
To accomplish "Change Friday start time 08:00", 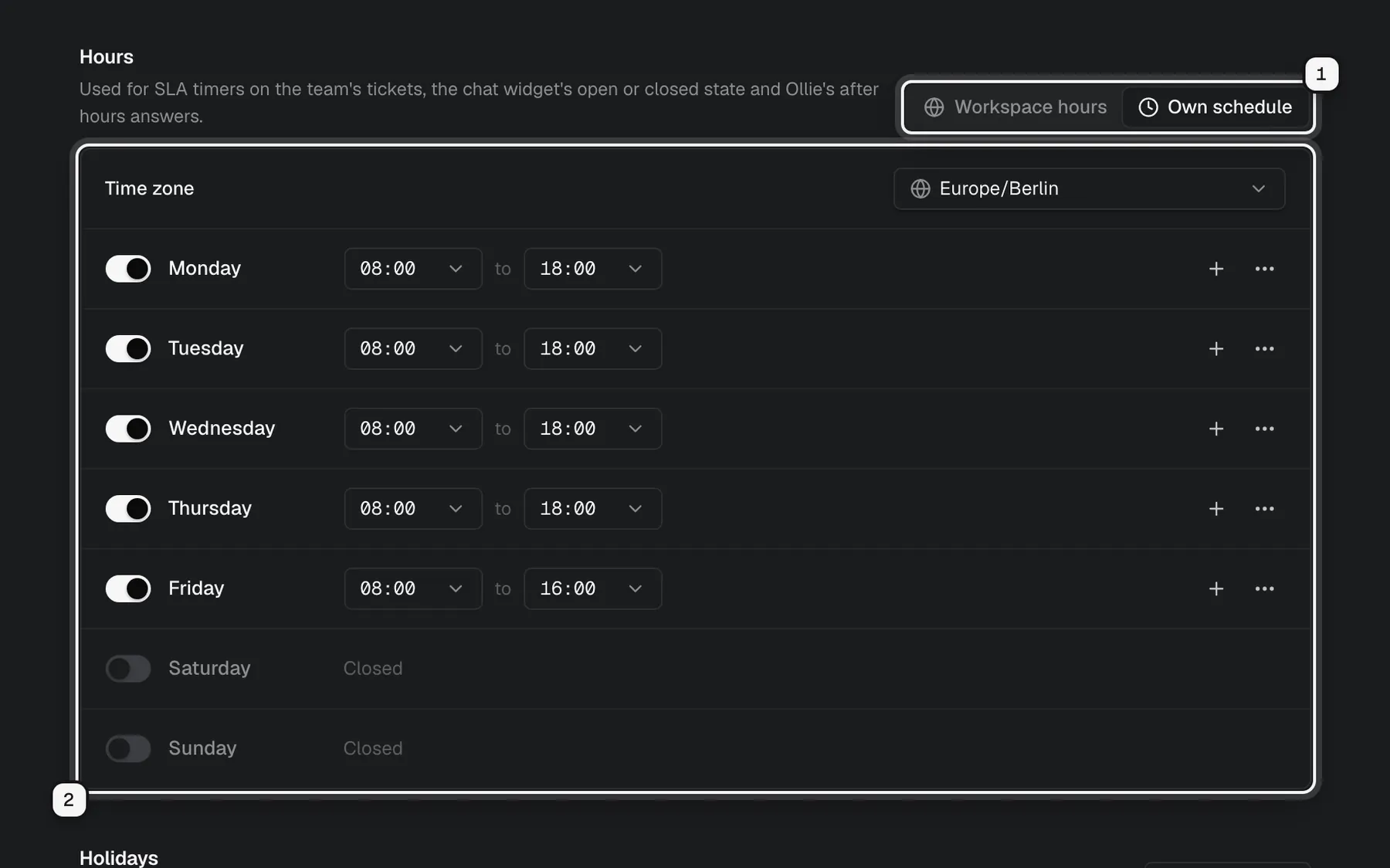I will (x=413, y=588).
